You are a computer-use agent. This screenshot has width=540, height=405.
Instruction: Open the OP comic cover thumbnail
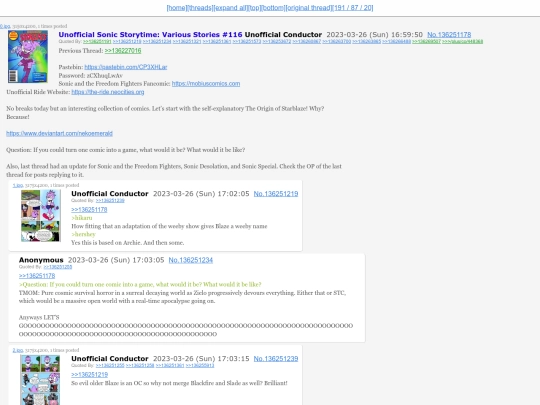(28, 56)
